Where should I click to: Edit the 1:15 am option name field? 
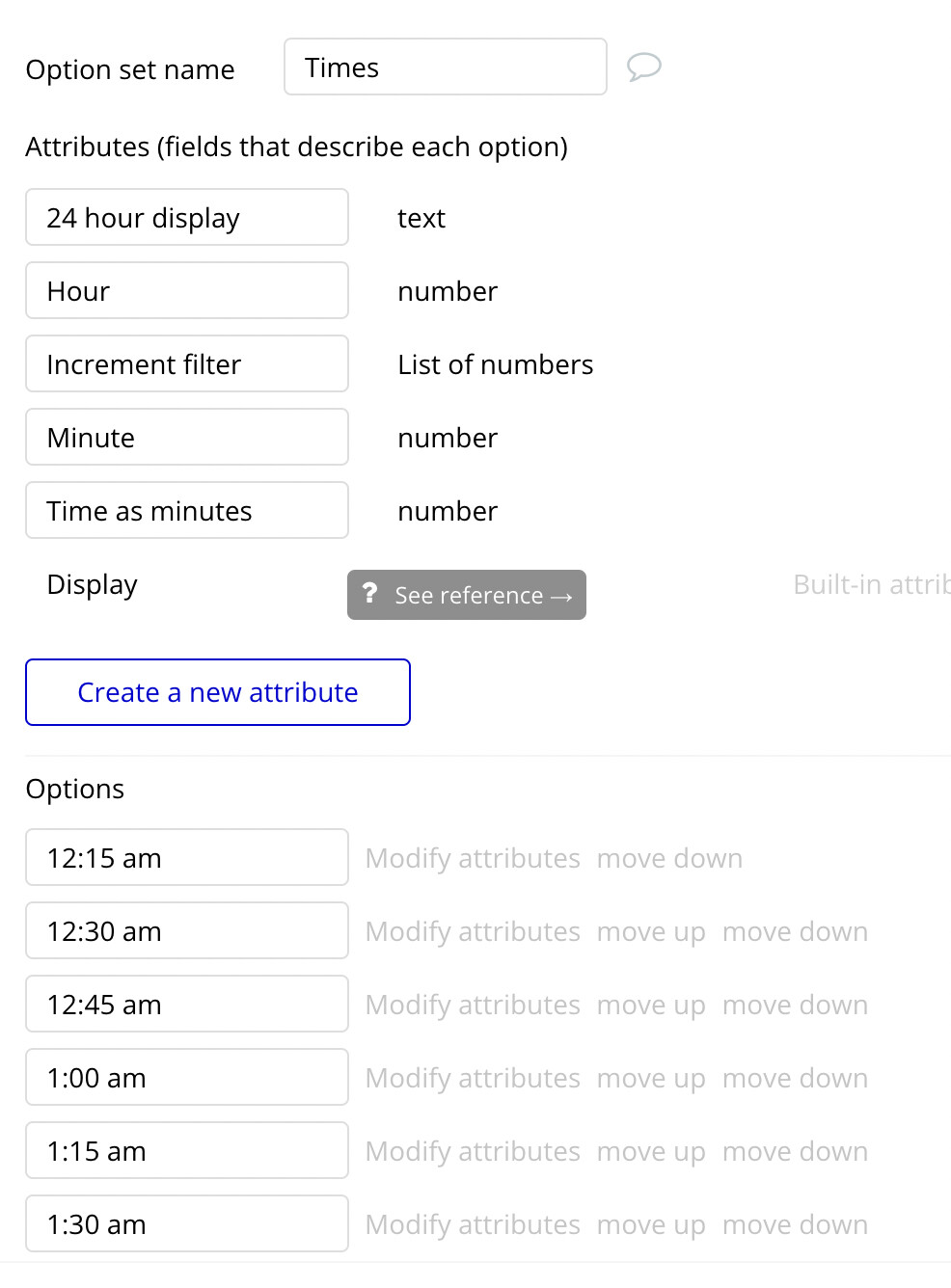tap(186, 1150)
